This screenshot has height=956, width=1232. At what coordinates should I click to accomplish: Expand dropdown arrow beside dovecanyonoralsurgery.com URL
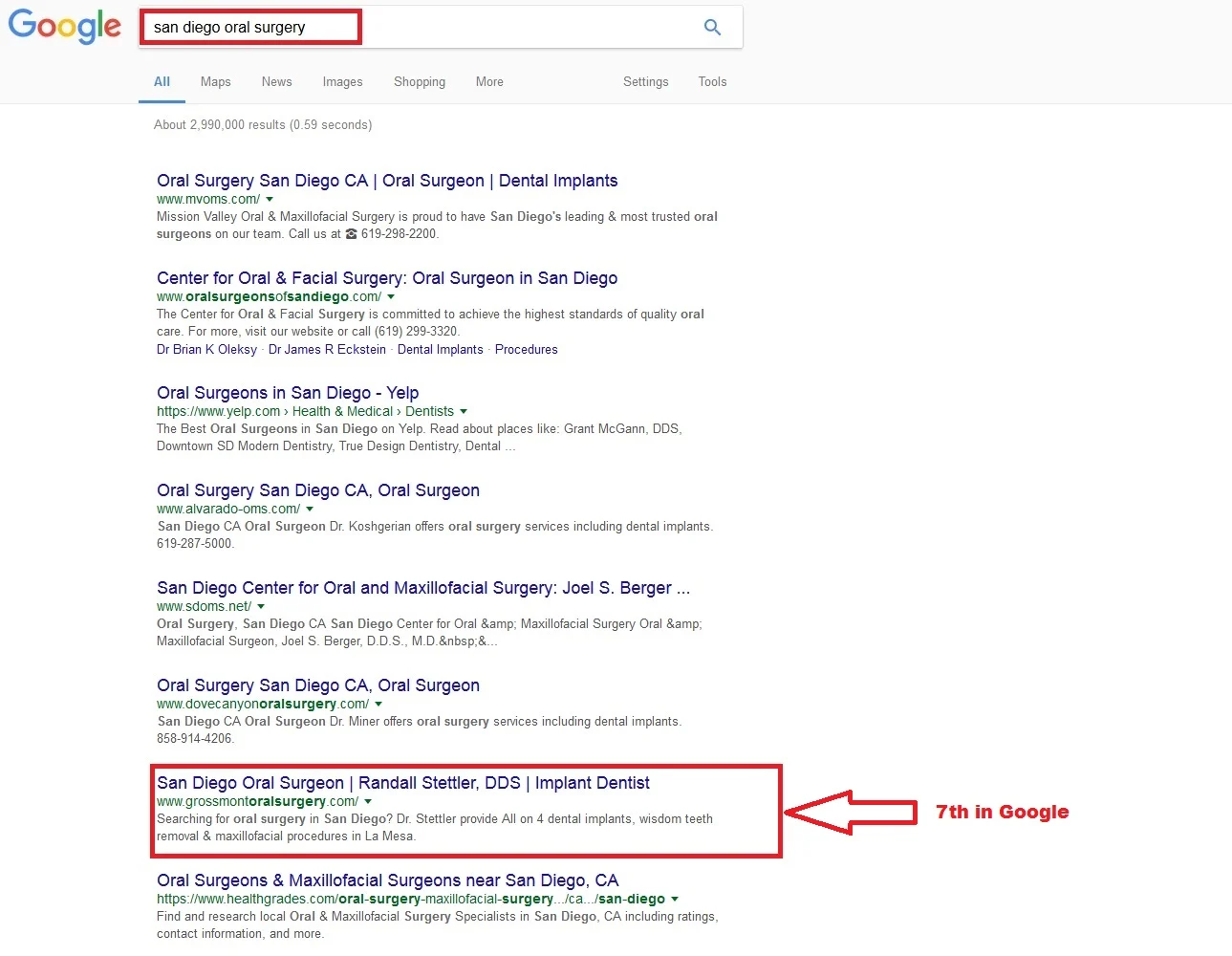point(378,705)
